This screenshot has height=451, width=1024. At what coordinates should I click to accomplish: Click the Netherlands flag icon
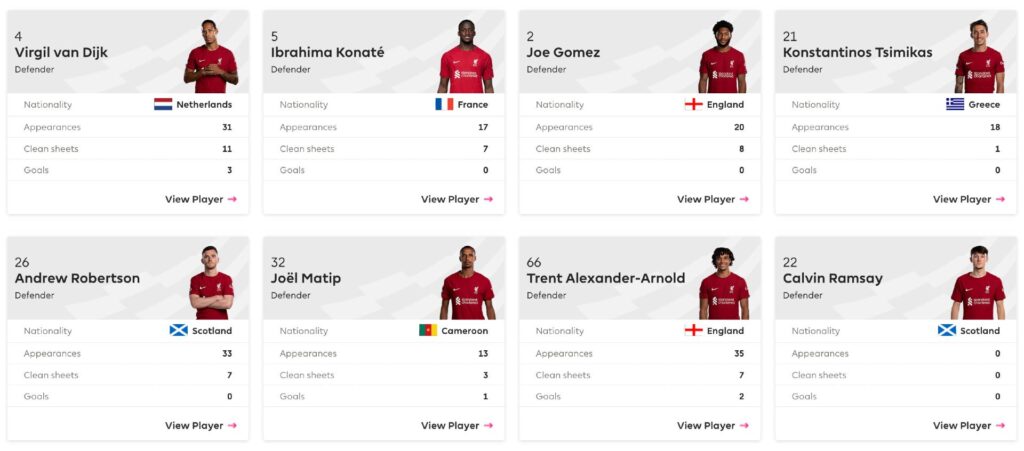click(x=163, y=104)
